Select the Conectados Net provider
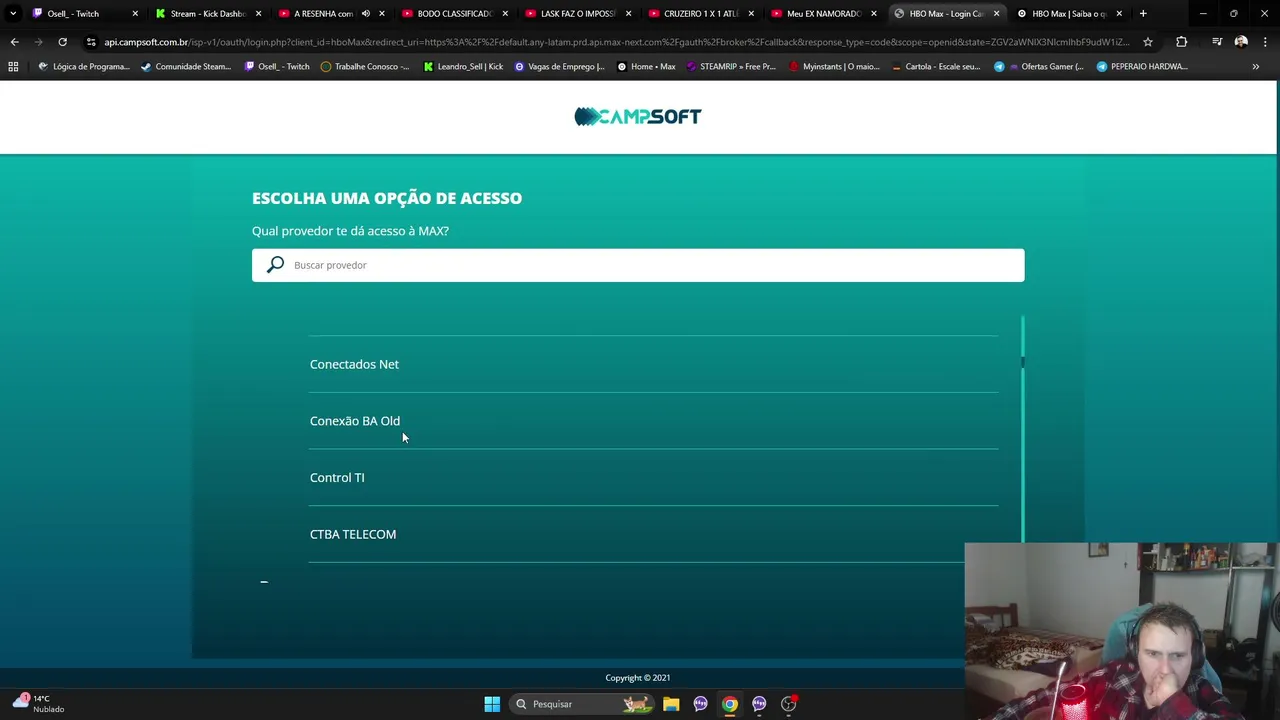 tap(354, 364)
